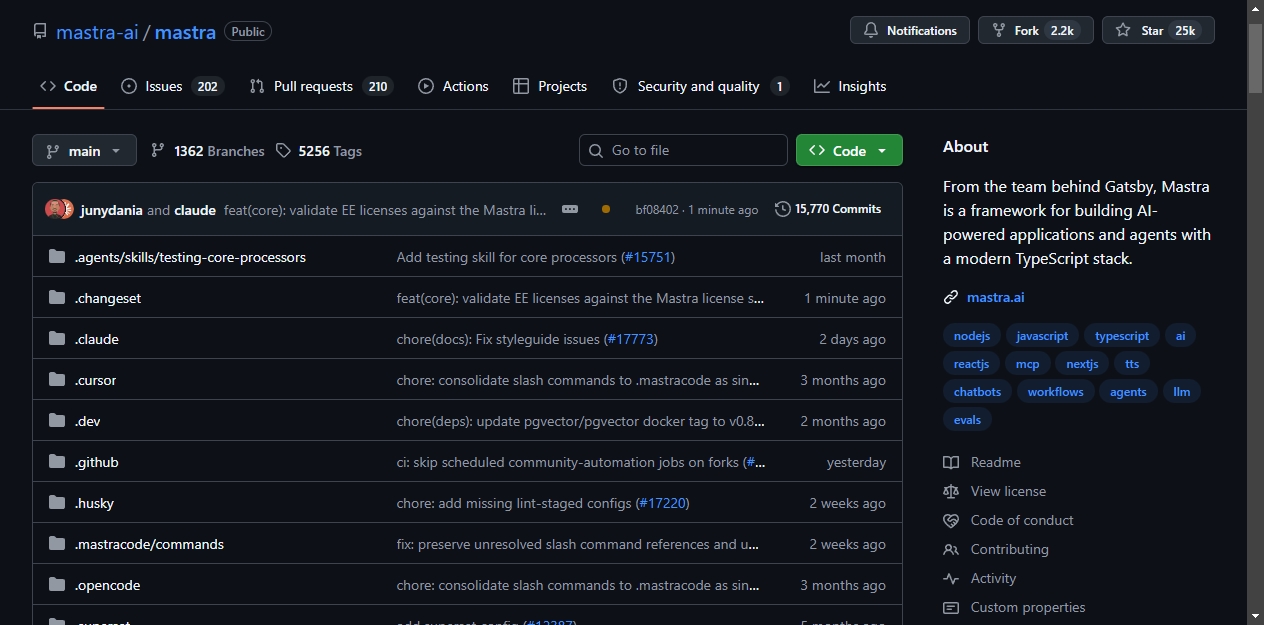Expand the commit message ellipsis button
The width and height of the screenshot is (1264, 625).
570,209
